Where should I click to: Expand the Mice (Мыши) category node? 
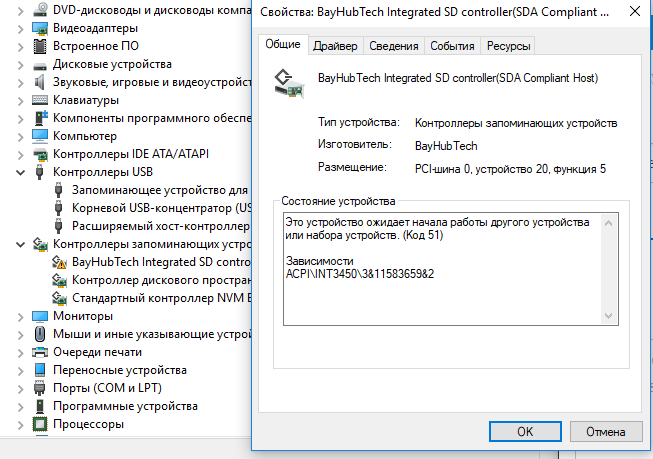tap(22, 334)
